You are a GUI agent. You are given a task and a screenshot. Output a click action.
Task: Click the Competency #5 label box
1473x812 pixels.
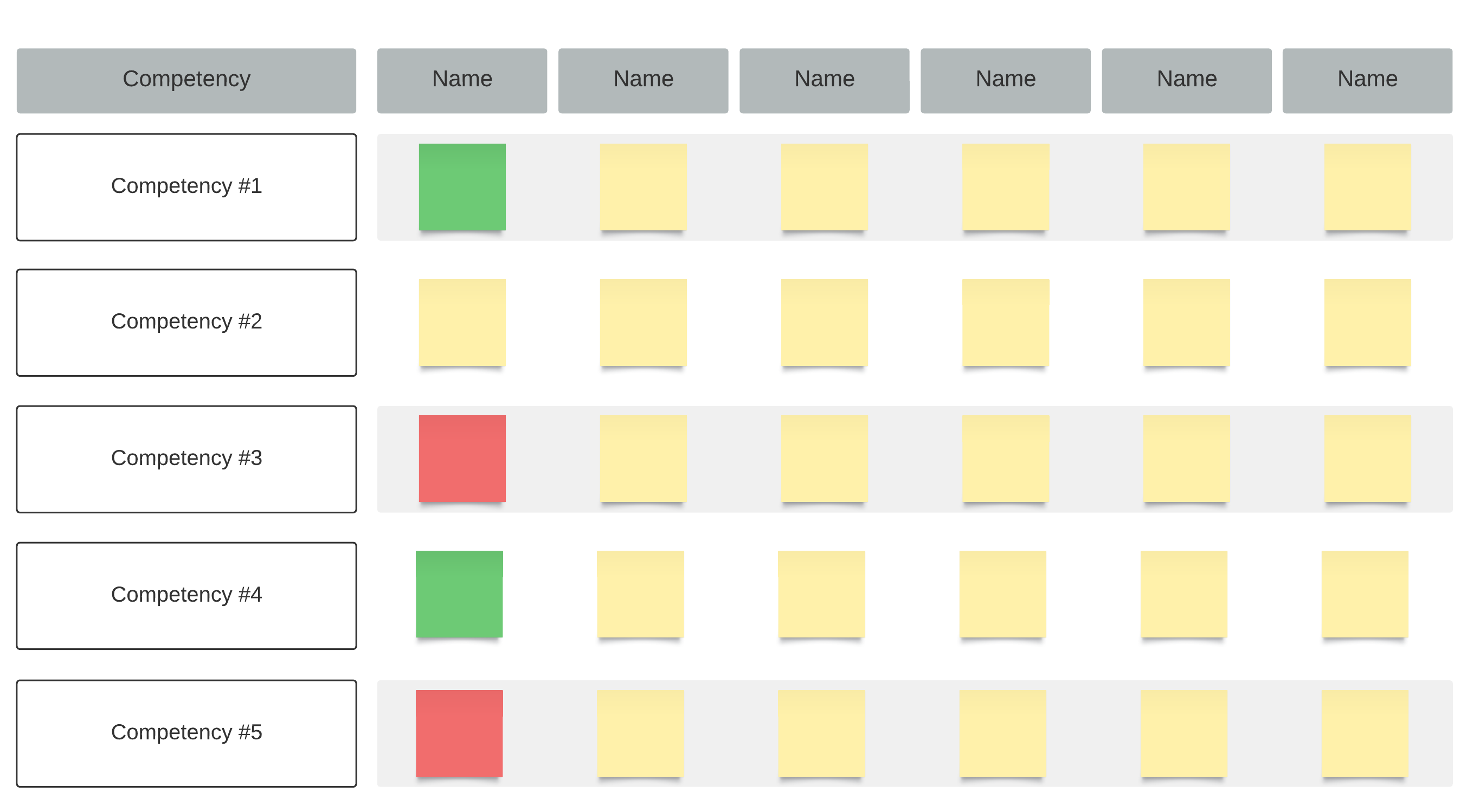coord(186,733)
